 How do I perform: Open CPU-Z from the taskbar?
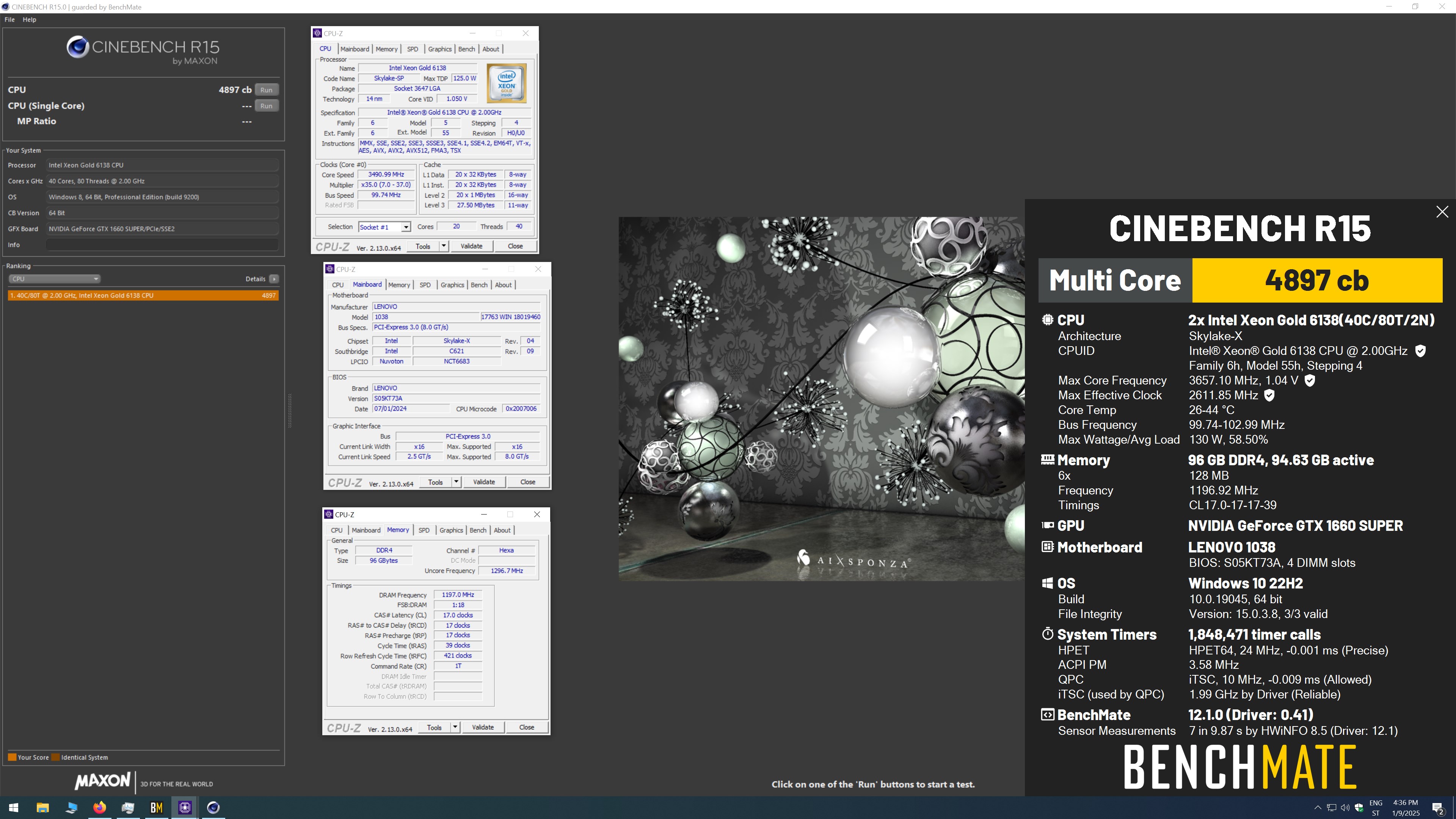click(185, 807)
